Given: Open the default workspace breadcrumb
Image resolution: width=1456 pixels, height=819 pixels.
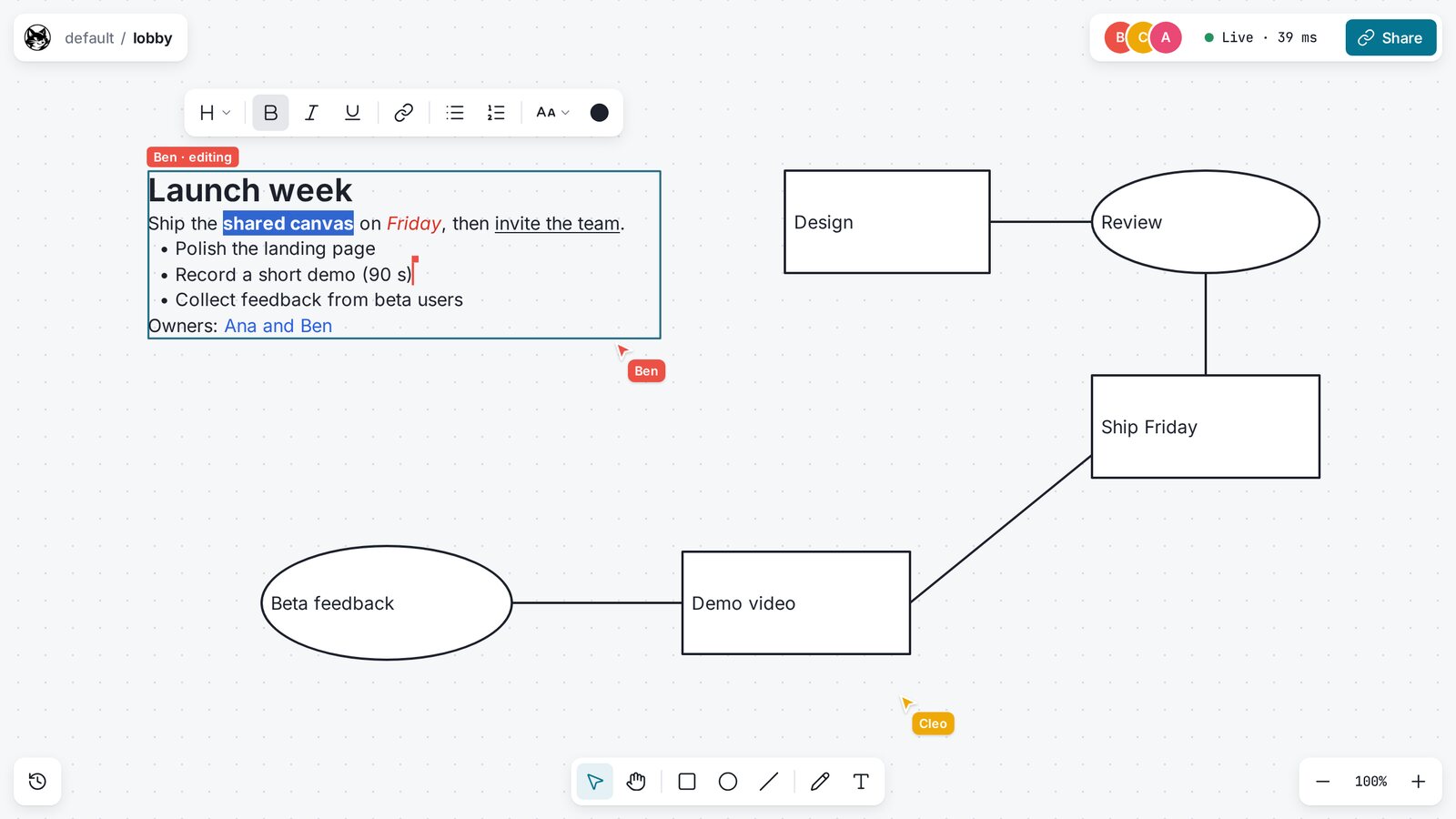Looking at the screenshot, I should [x=89, y=38].
